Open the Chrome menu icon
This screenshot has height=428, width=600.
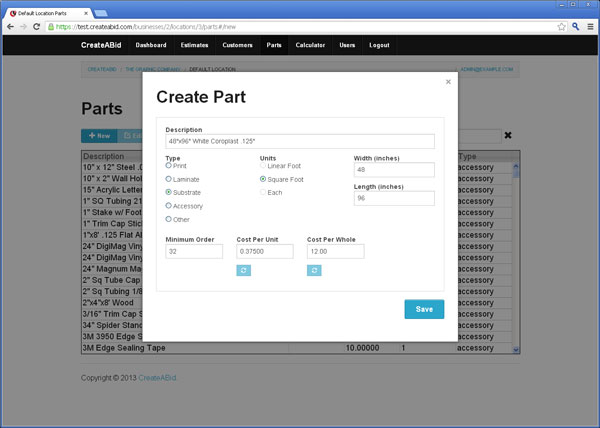coord(588,26)
